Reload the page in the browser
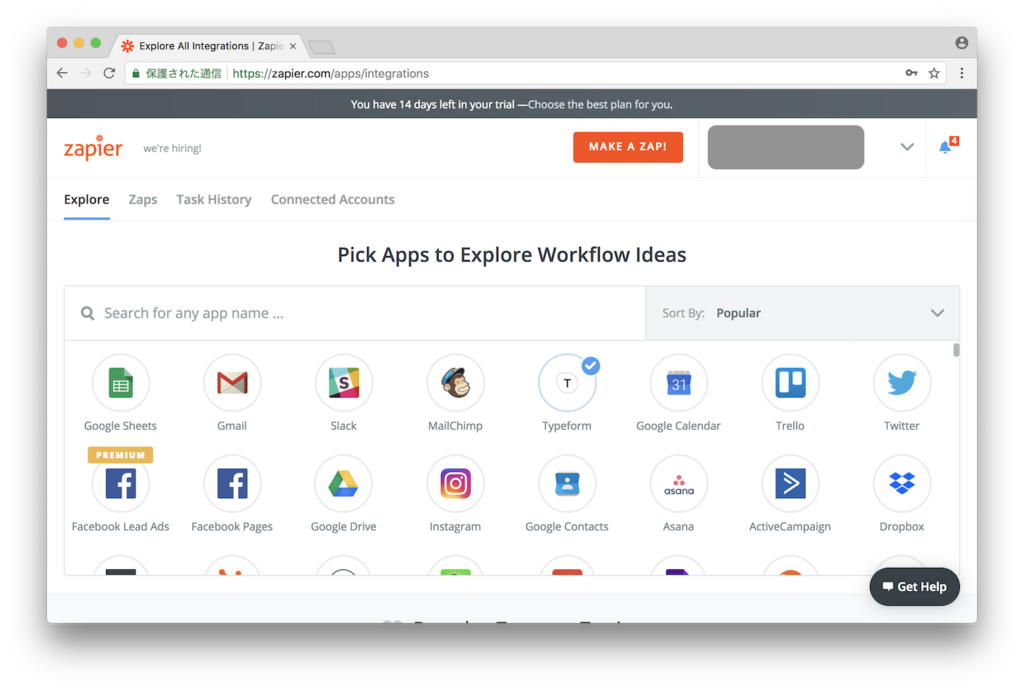The height and width of the screenshot is (690, 1024). (x=109, y=73)
